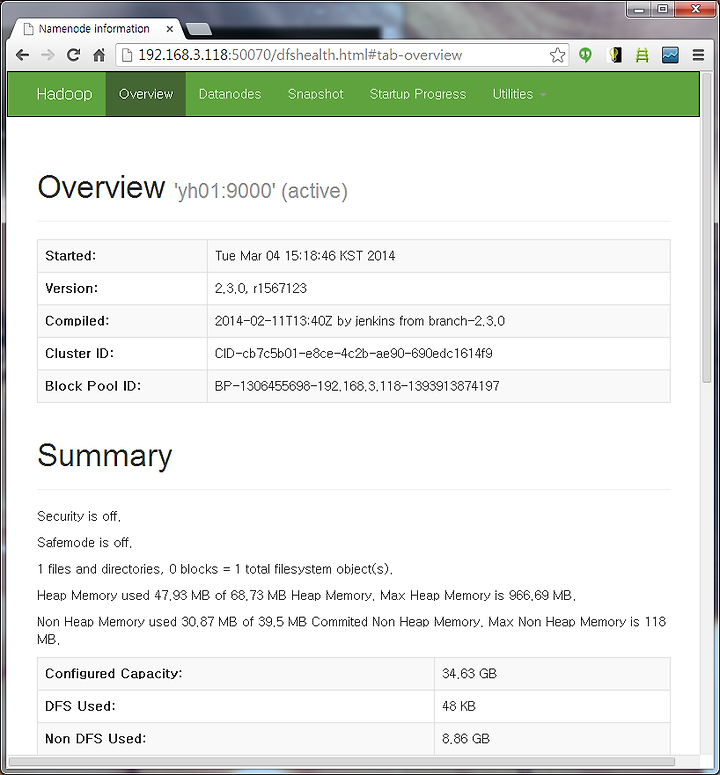Open the green ladder extension icon

click(642, 55)
